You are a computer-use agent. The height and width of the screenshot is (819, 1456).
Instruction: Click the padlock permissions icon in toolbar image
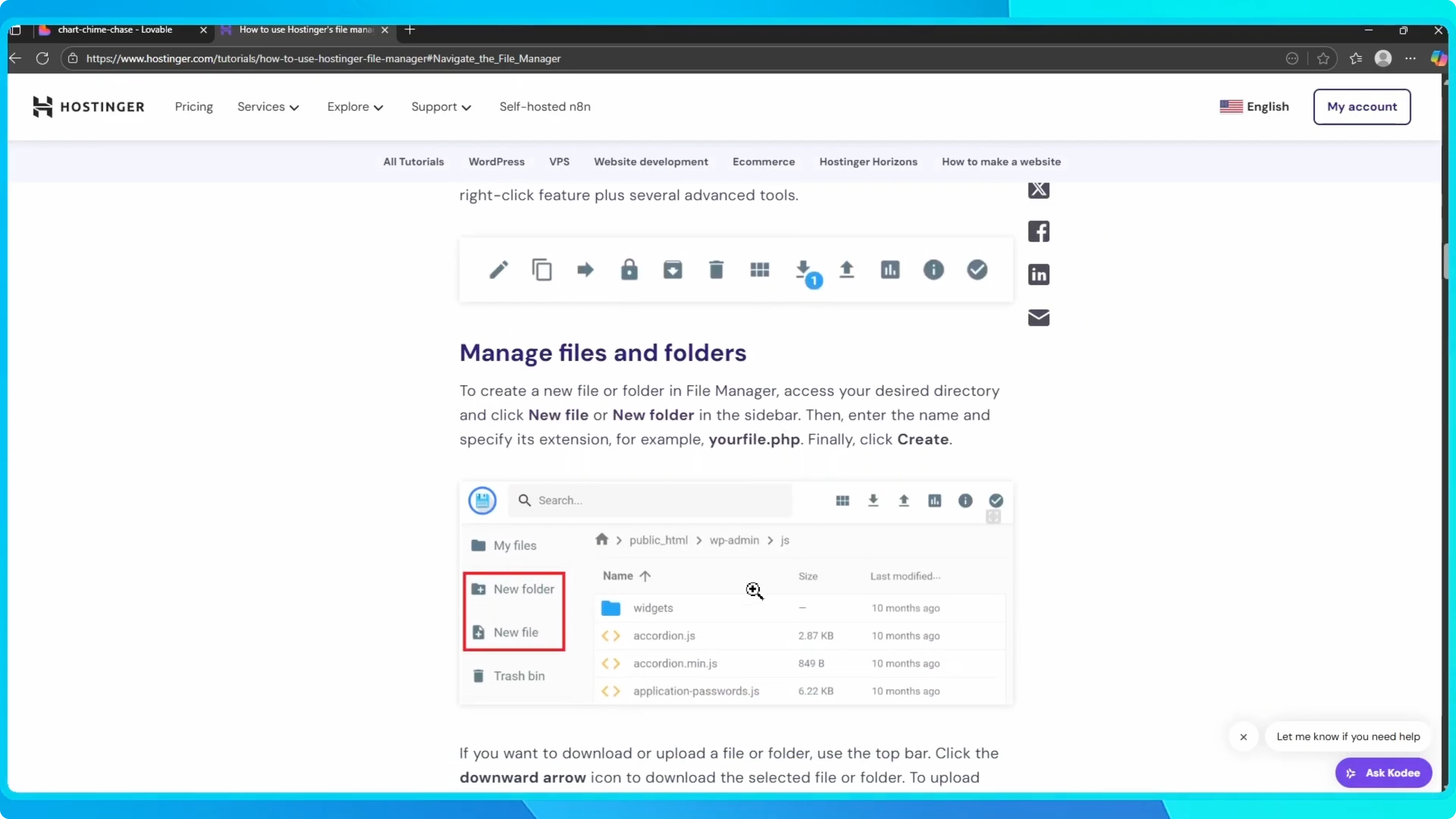(629, 269)
